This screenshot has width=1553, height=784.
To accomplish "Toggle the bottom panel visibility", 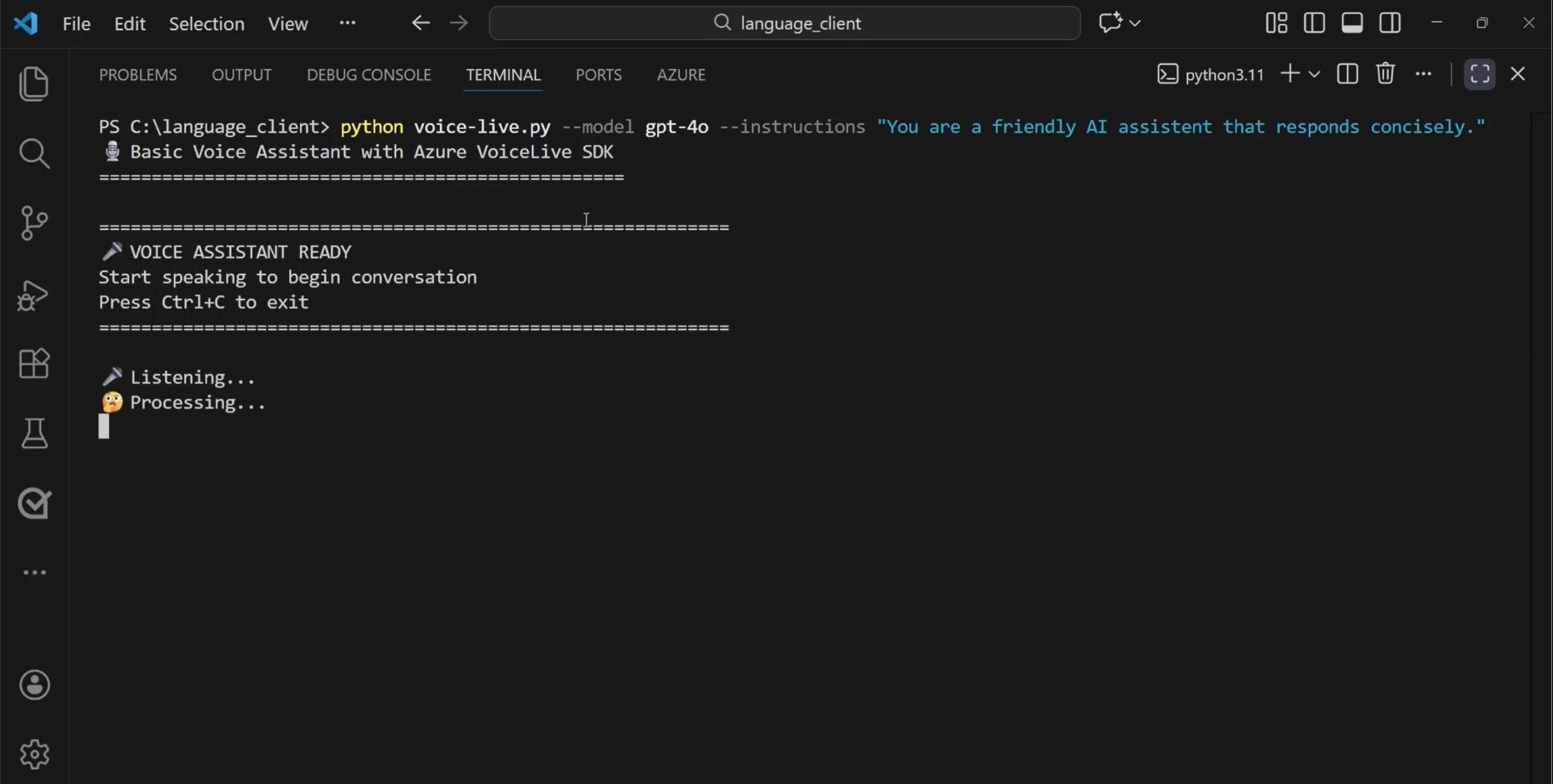I will (1352, 23).
